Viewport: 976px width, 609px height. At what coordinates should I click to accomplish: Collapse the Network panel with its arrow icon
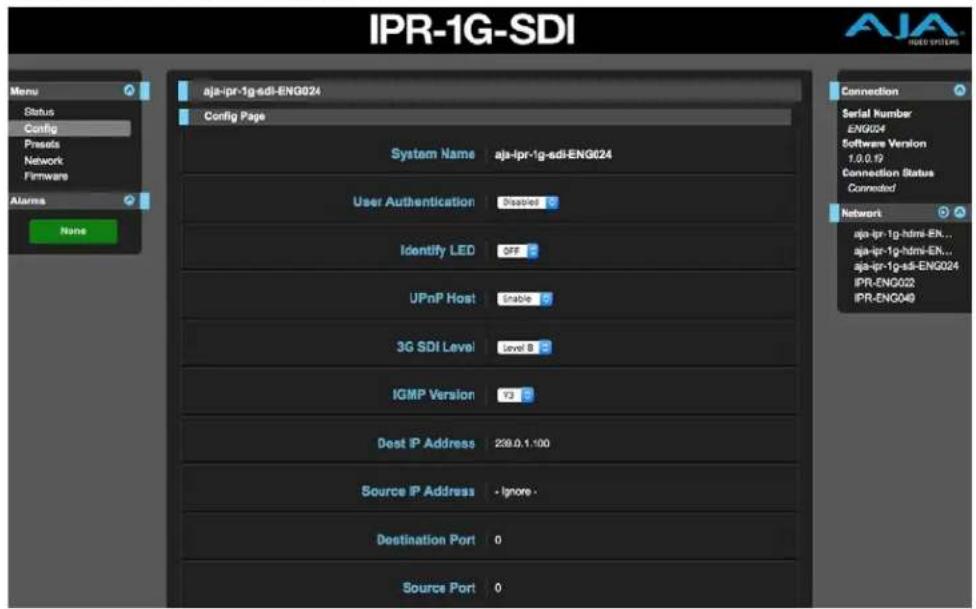[x=960, y=212]
